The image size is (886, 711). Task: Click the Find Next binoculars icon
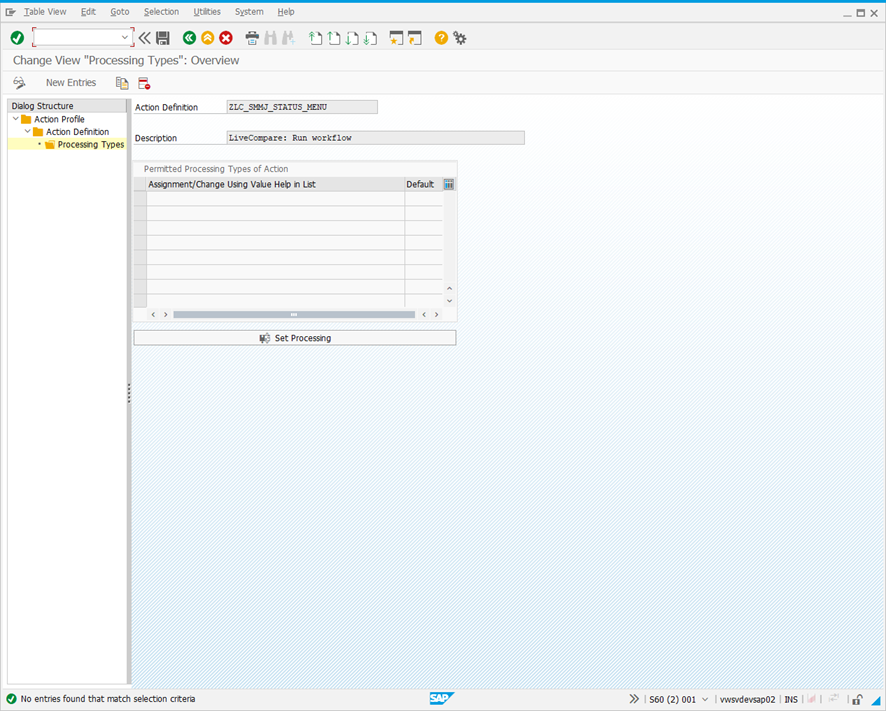click(289, 38)
